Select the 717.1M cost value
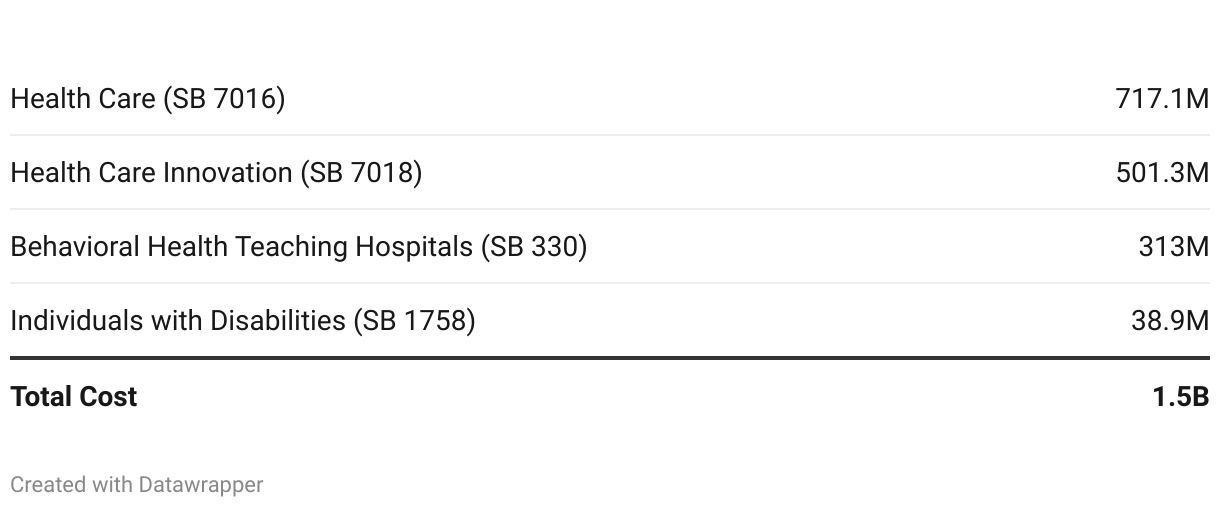This screenshot has height=508, width=1220. click(x=1162, y=99)
